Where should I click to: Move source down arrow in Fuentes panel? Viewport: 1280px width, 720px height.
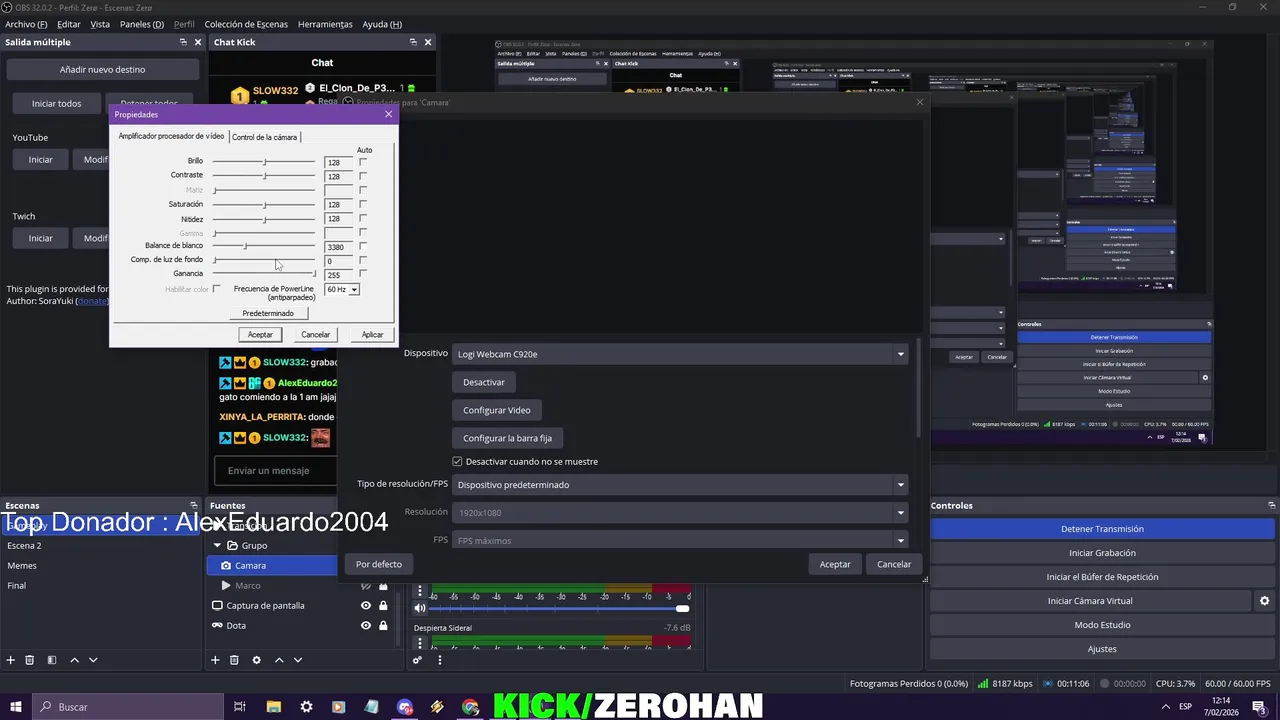(x=297, y=660)
